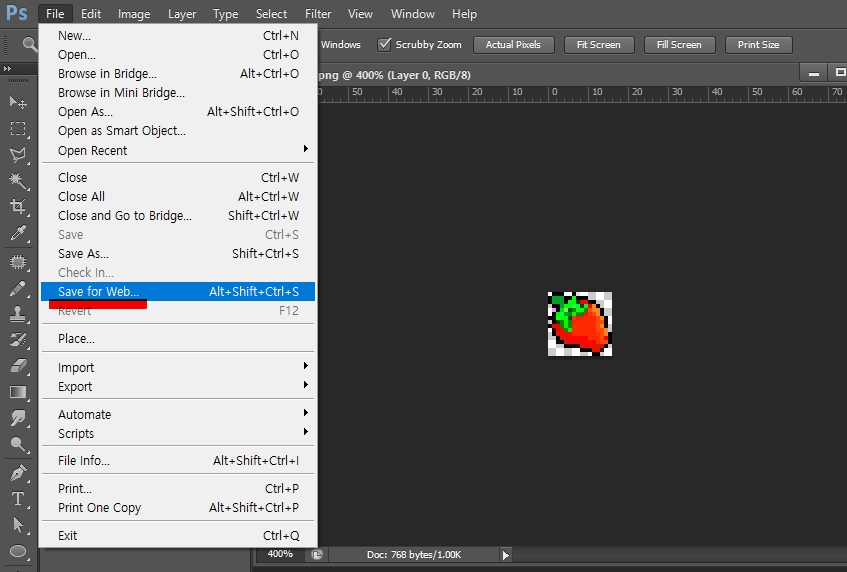Viewport: 847px width, 572px height.
Task: Expand the Open Recent submenu
Action: (x=177, y=150)
